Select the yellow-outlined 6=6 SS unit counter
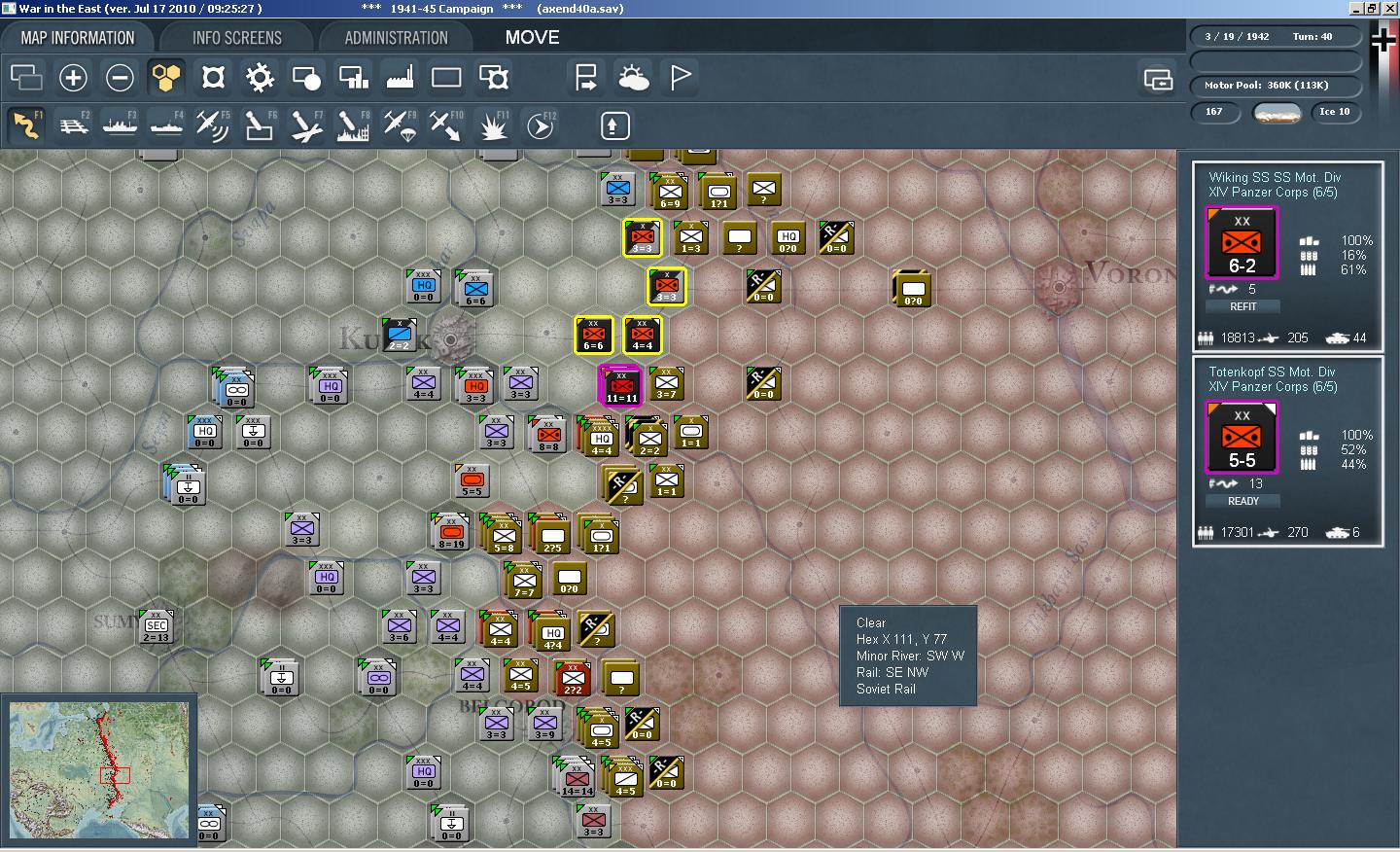Viewport: 1400px width, 852px height. tap(593, 336)
